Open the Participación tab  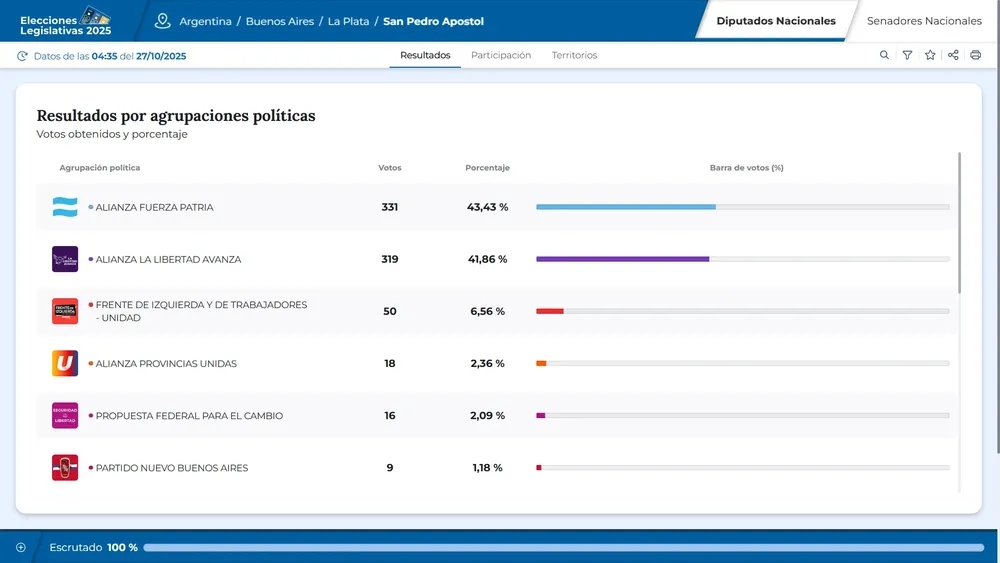tap(501, 55)
